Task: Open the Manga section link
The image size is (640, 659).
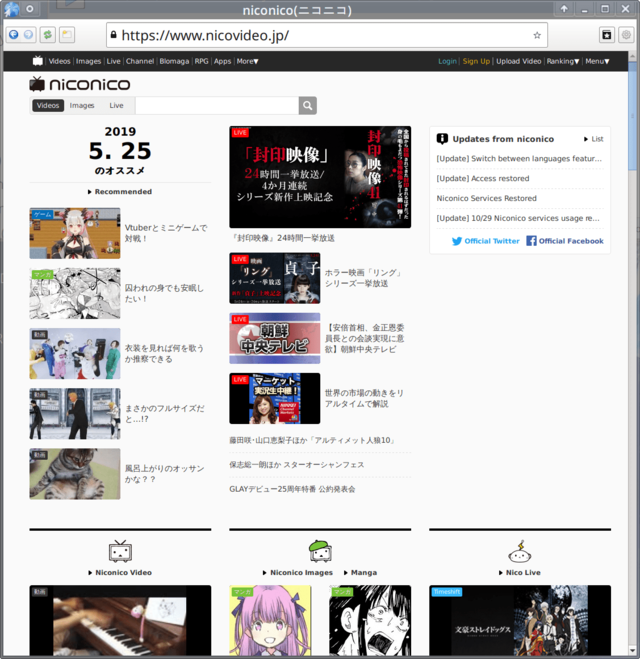Action: point(361,572)
